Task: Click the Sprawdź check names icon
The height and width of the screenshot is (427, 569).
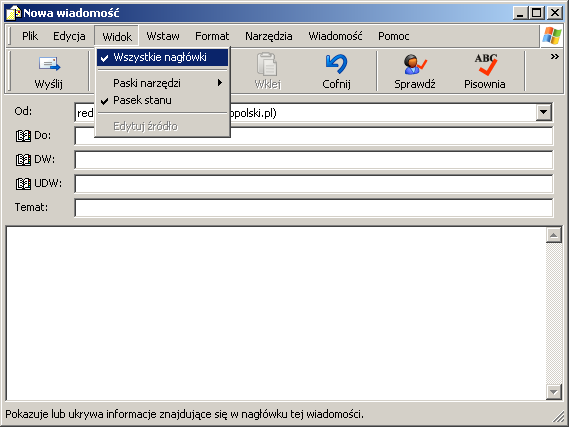Action: [x=415, y=64]
